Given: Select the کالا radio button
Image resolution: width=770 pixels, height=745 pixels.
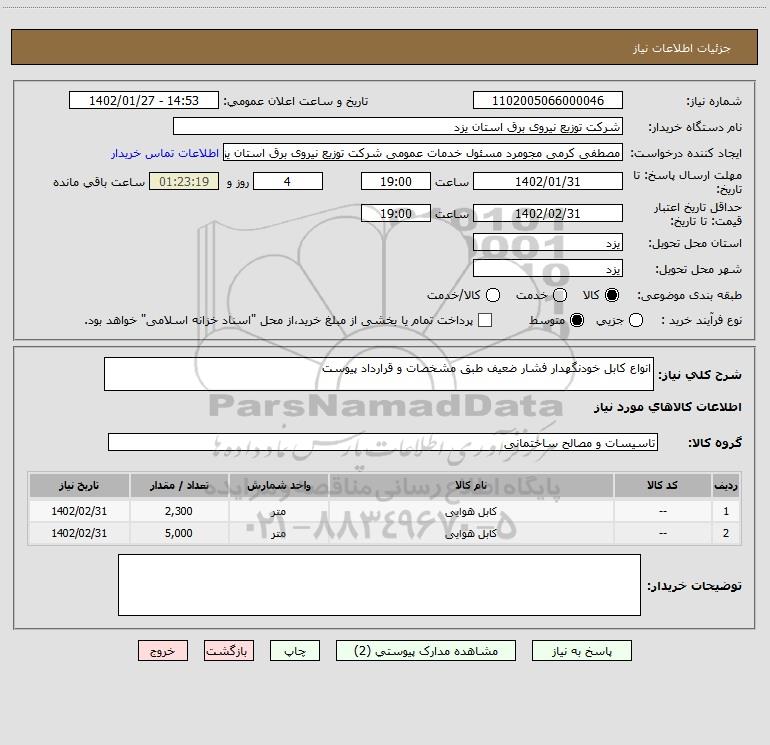Looking at the screenshot, I should tap(612, 295).
